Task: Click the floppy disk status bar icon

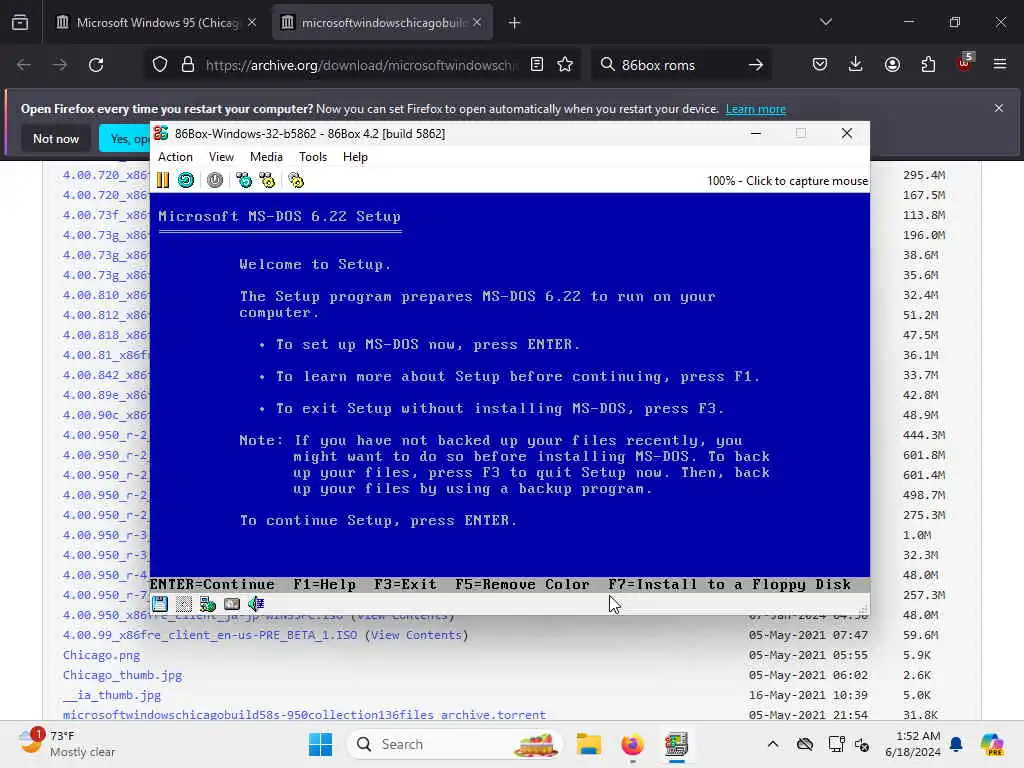Action: (160, 604)
